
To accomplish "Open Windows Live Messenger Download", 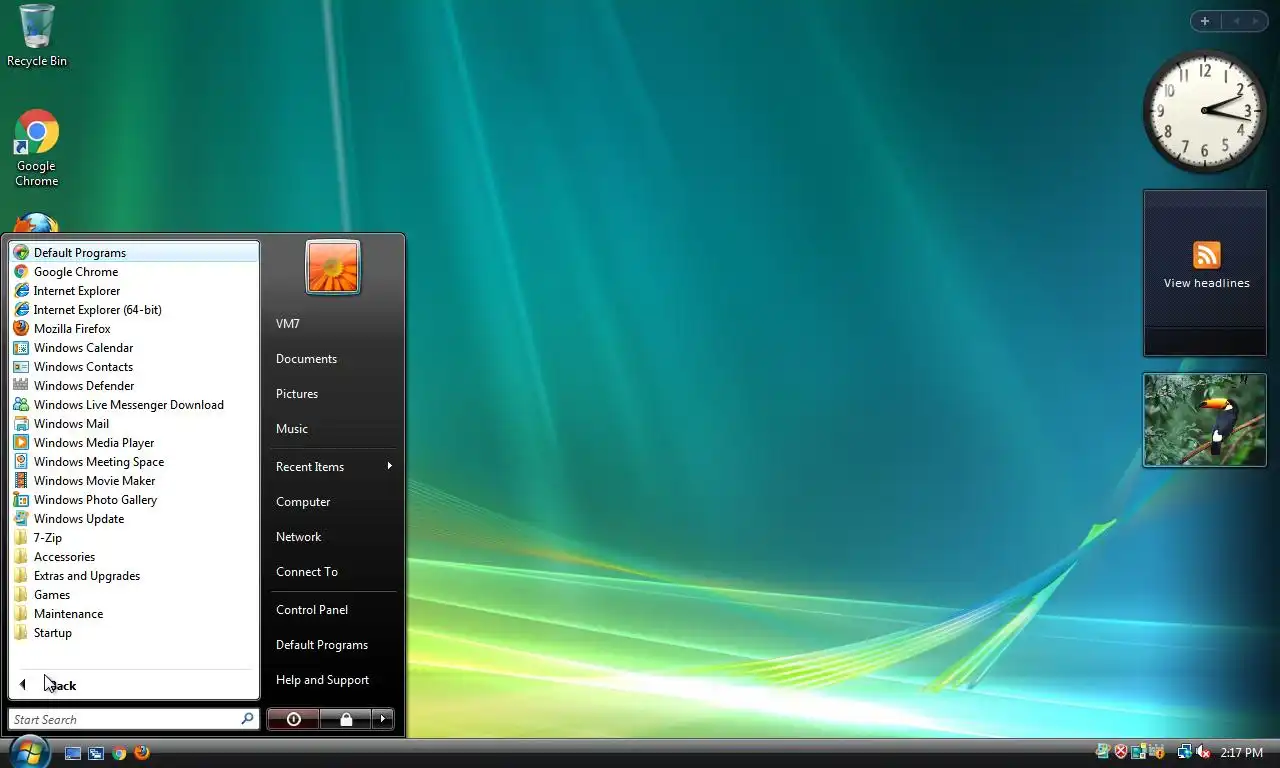I will point(134,405).
